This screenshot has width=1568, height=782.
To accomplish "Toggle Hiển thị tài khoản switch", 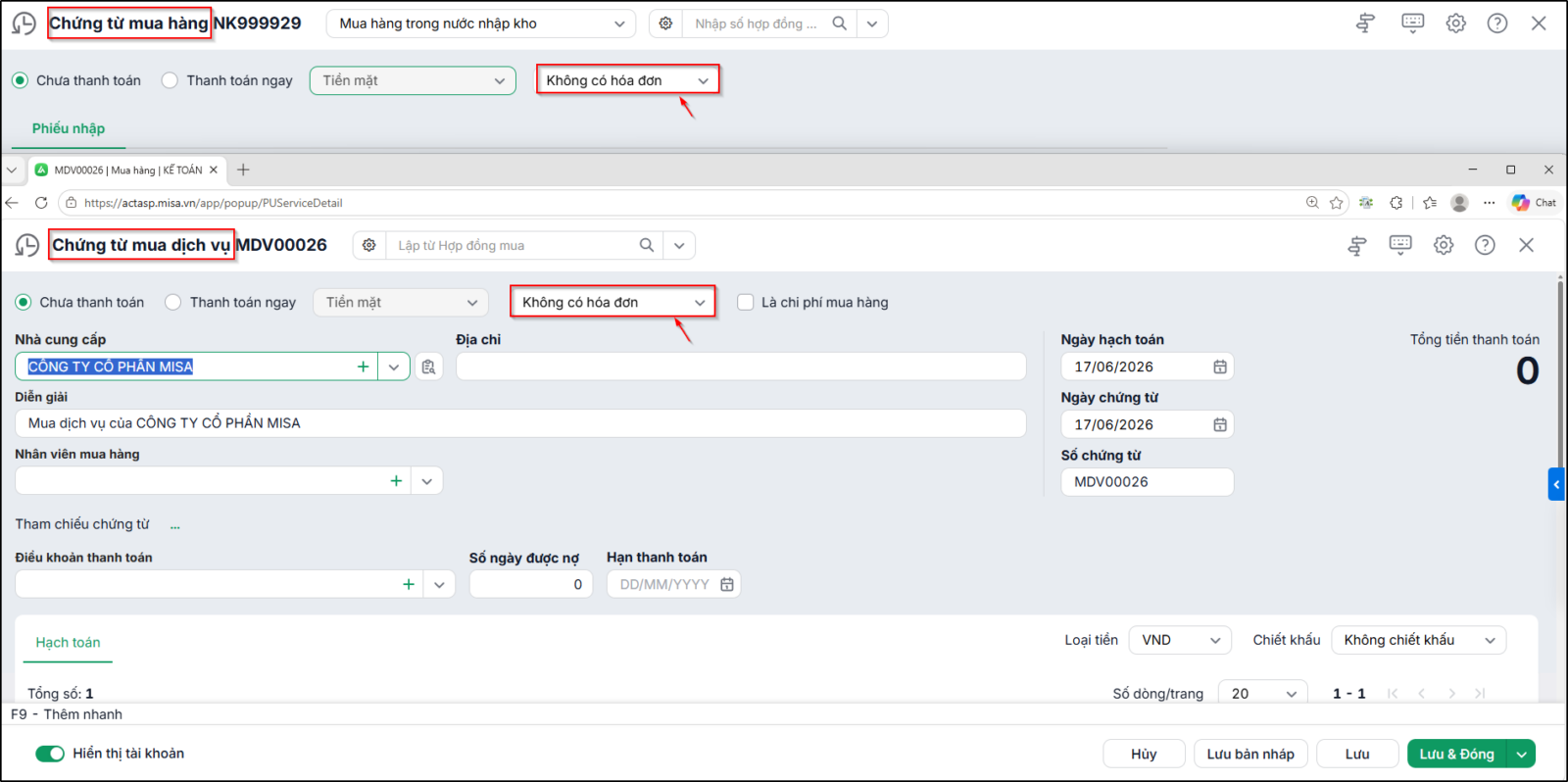I will click(50, 754).
